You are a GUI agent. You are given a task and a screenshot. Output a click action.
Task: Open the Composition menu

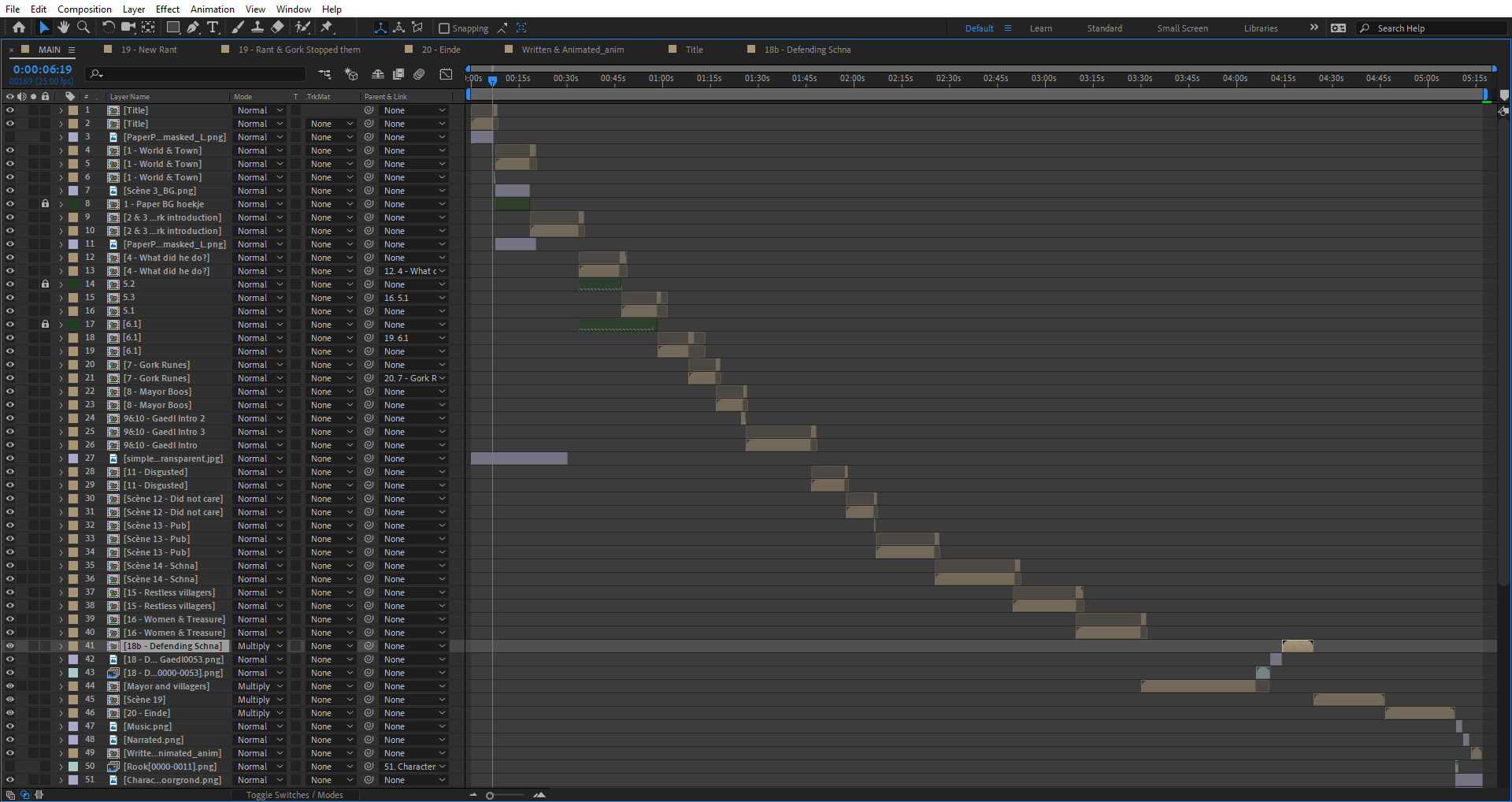click(x=84, y=9)
